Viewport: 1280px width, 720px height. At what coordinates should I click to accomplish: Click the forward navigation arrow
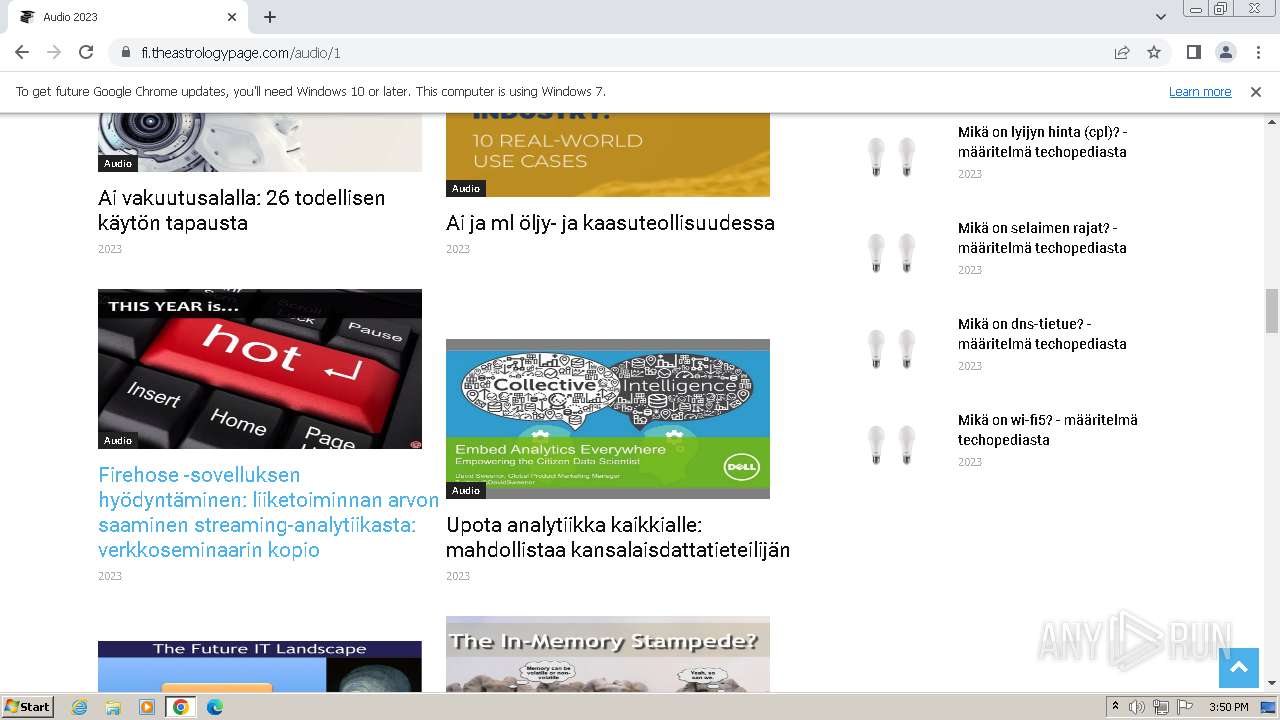[54, 52]
